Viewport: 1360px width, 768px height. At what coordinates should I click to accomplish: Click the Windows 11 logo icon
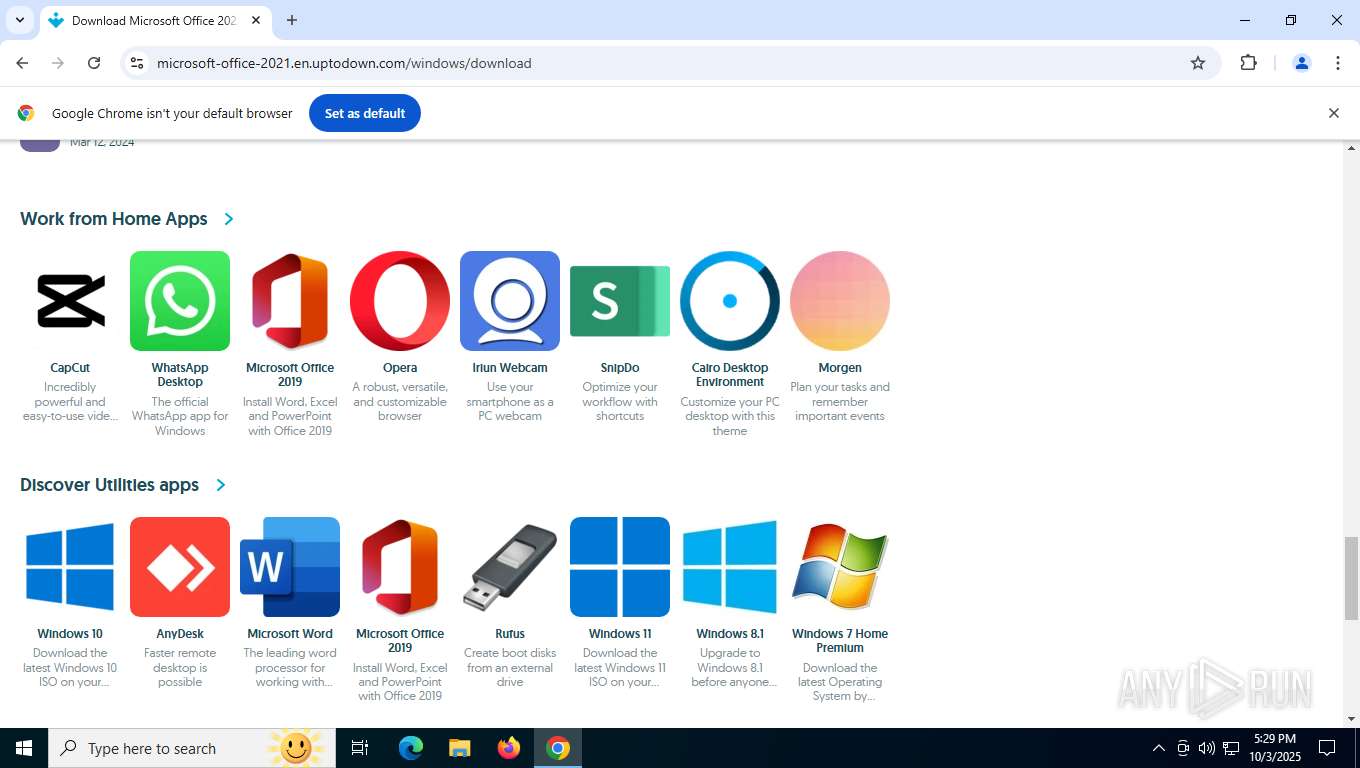click(620, 567)
